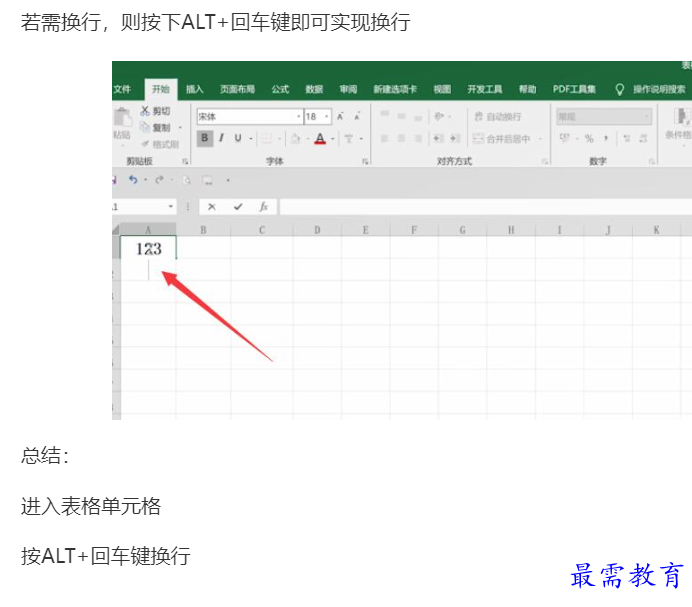Toggle Italic formatting (I)
Screen dimensions: 692x607
(x=221, y=138)
